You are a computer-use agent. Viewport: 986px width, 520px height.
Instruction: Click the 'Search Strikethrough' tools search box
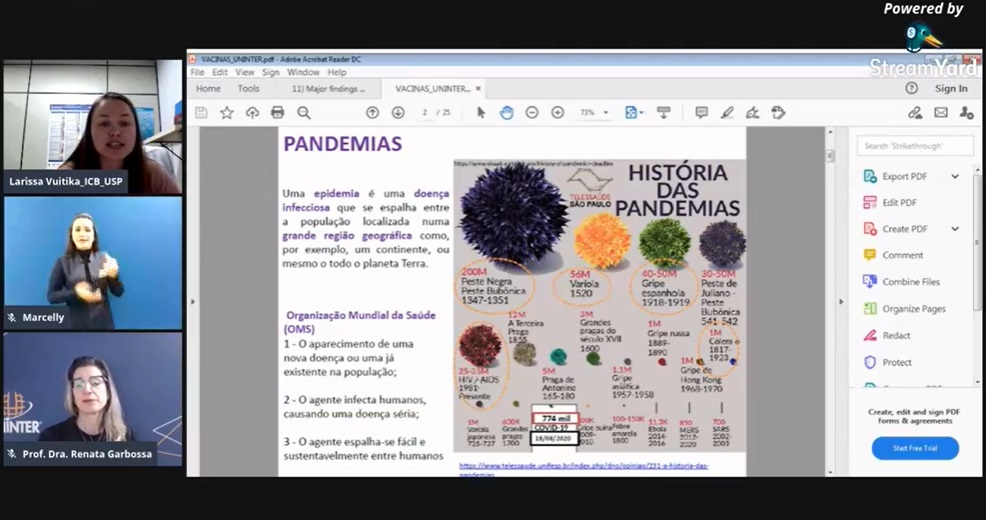915,146
